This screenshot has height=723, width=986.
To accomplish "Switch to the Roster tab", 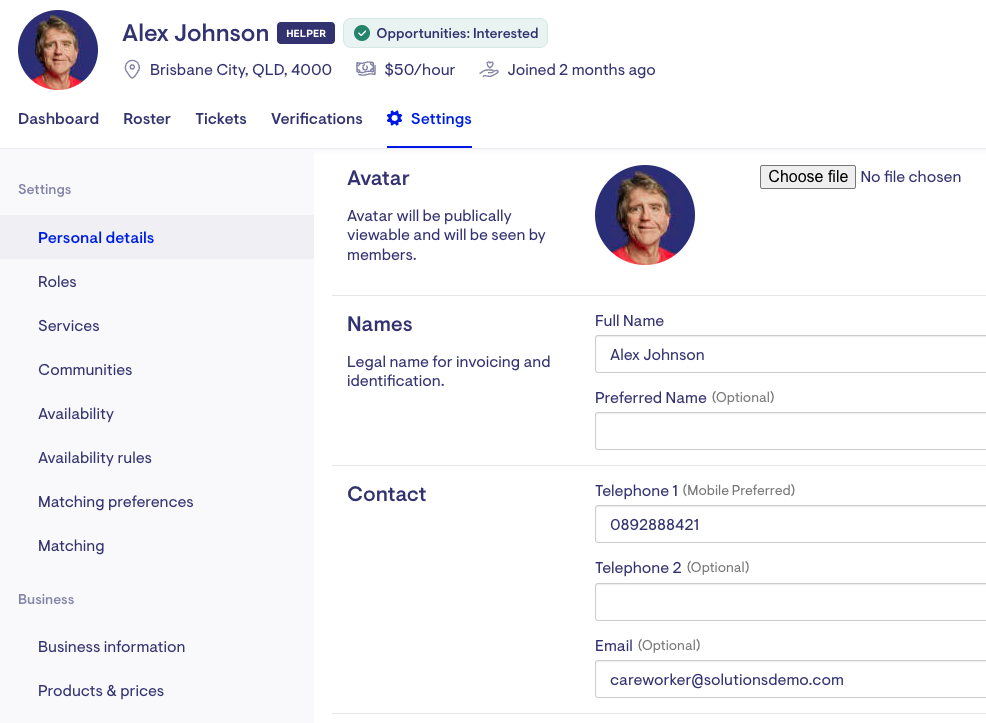I will (147, 119).
